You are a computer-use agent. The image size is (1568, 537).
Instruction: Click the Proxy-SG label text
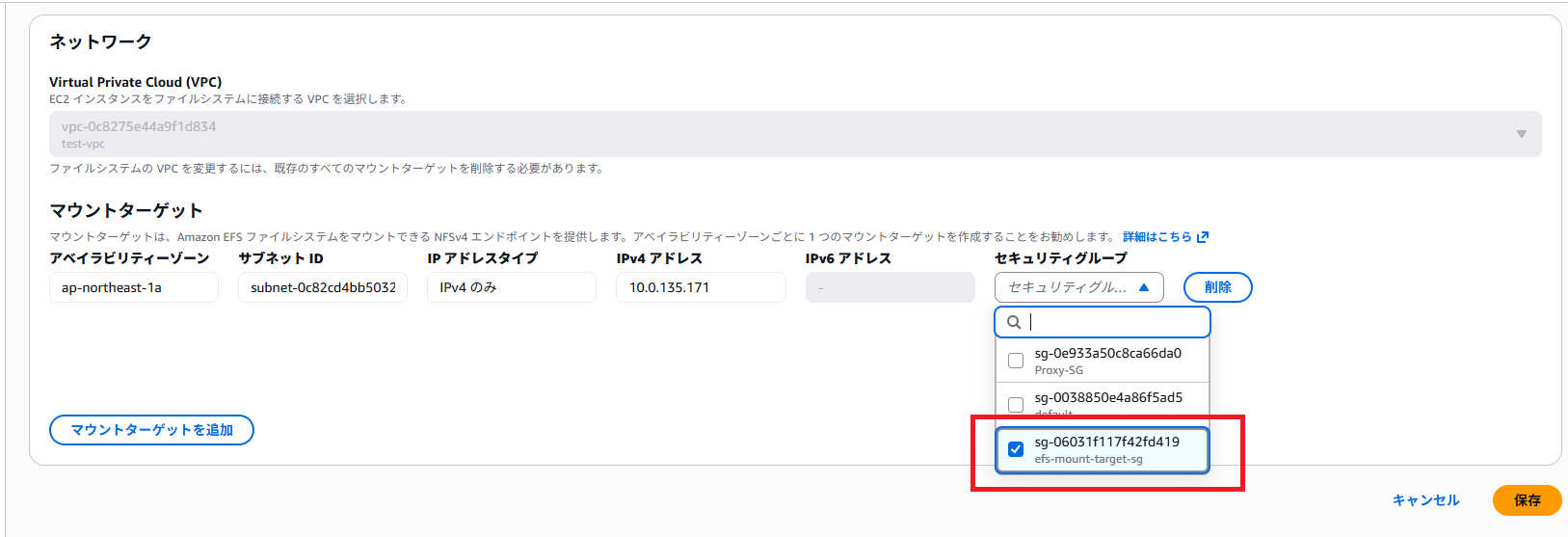coord(1058,370)
